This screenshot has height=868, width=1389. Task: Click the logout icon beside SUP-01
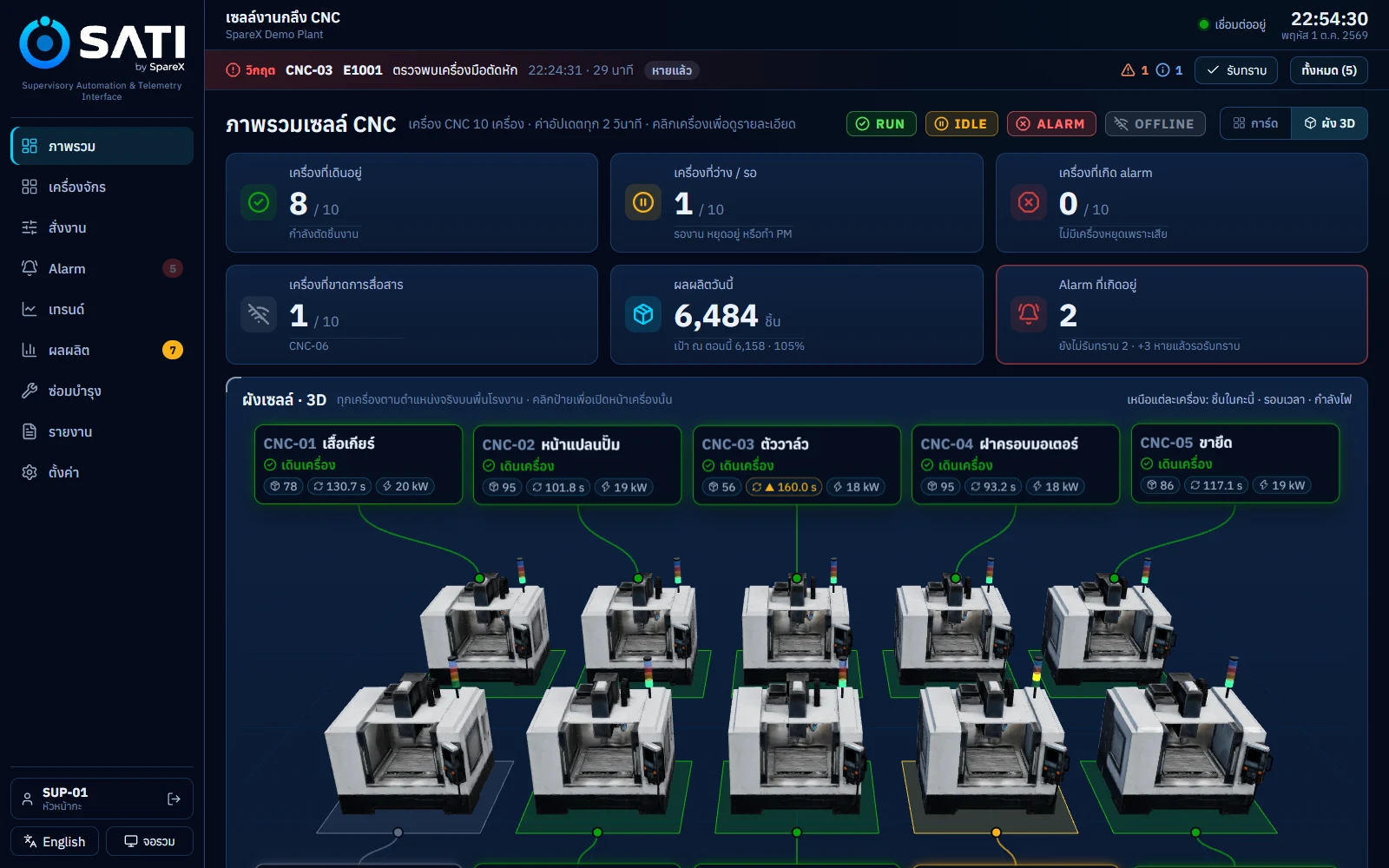click(x=174, y=799)
